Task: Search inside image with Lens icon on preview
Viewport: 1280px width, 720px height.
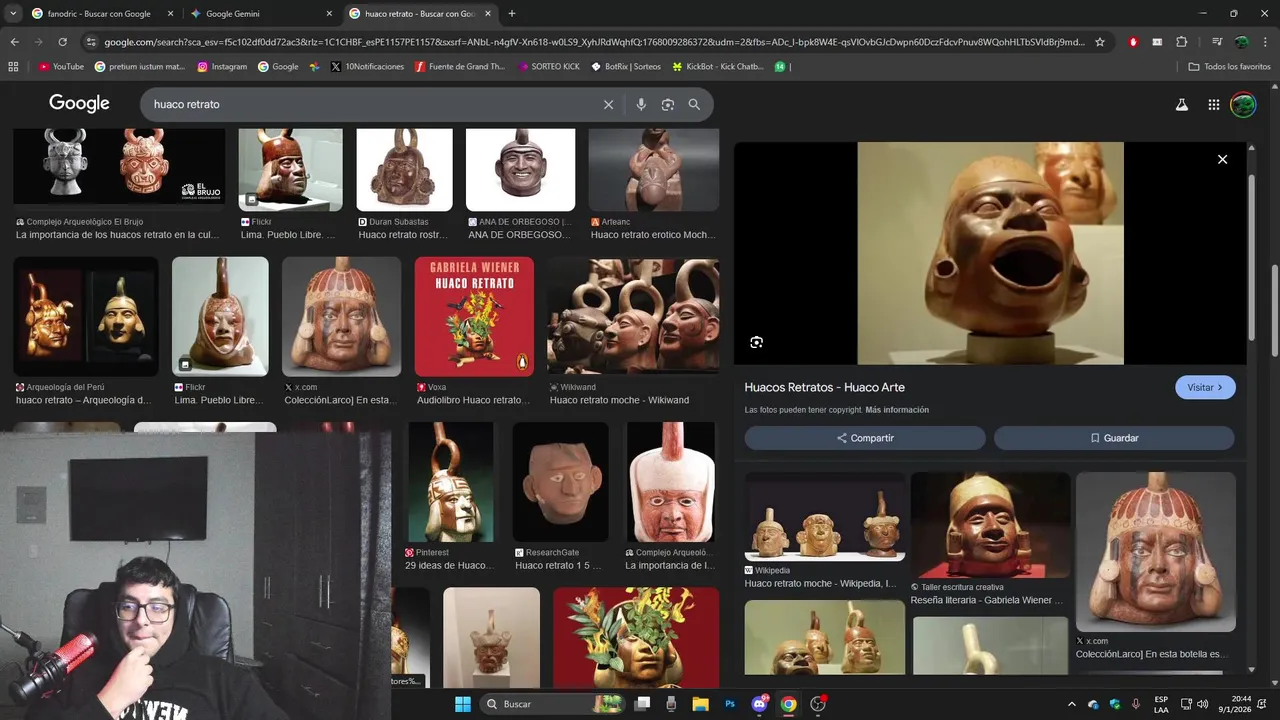Action: click(x=757, y=342)
